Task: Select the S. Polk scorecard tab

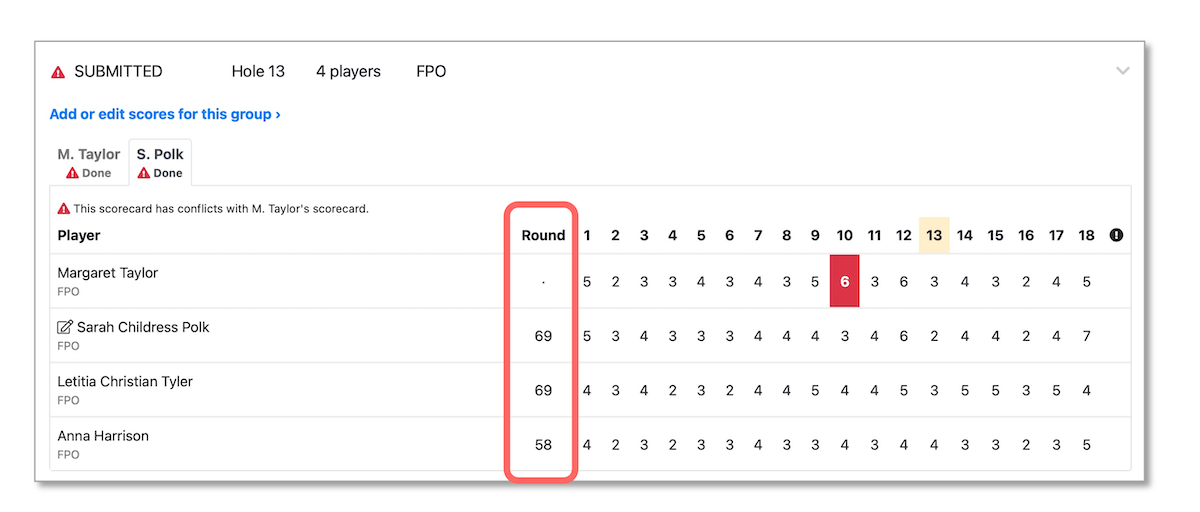Action: coord(160,163)
